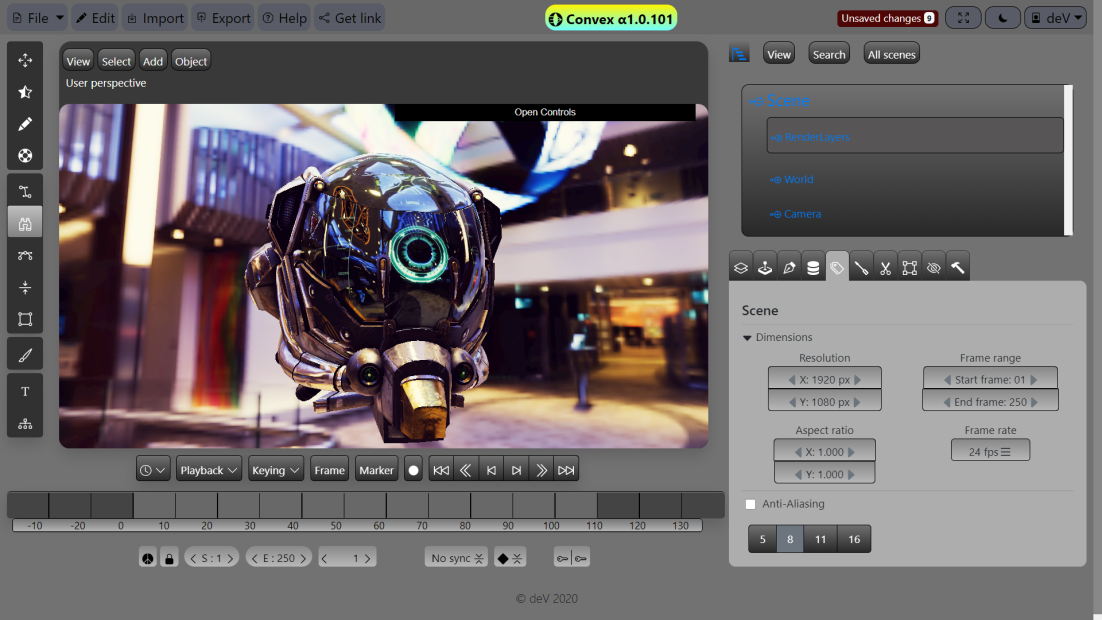Enable the Anti-Aliasing checkbox
The width and height of the screenshot is (1102, 620).
751,504
